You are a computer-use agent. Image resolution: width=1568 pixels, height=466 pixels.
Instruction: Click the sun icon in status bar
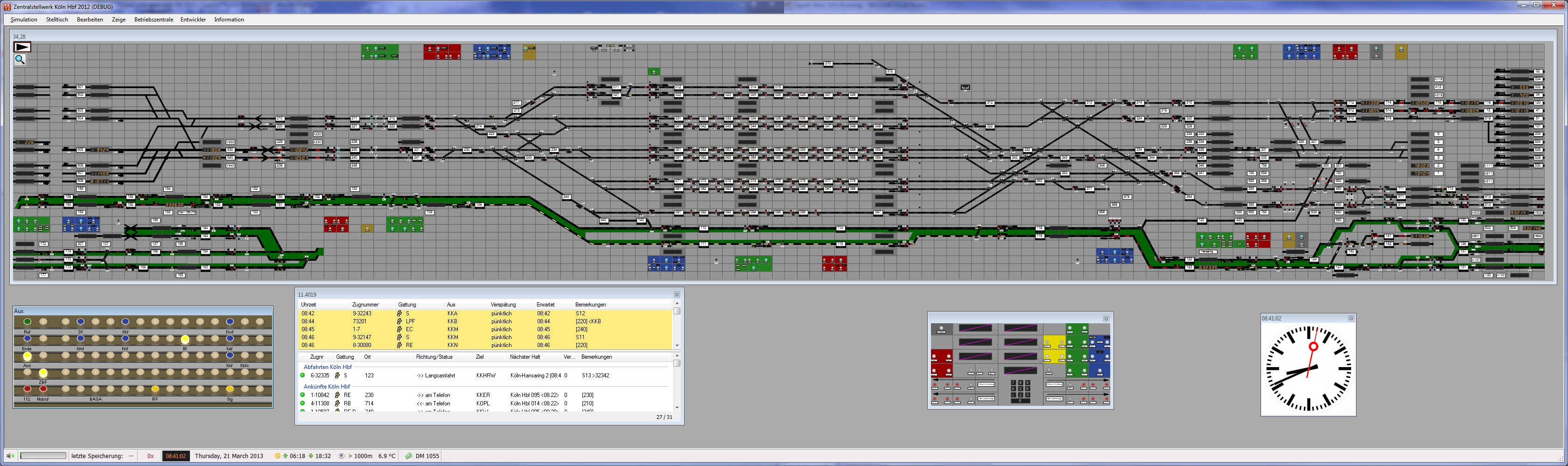pyautogui.click(x=278, y=456)
